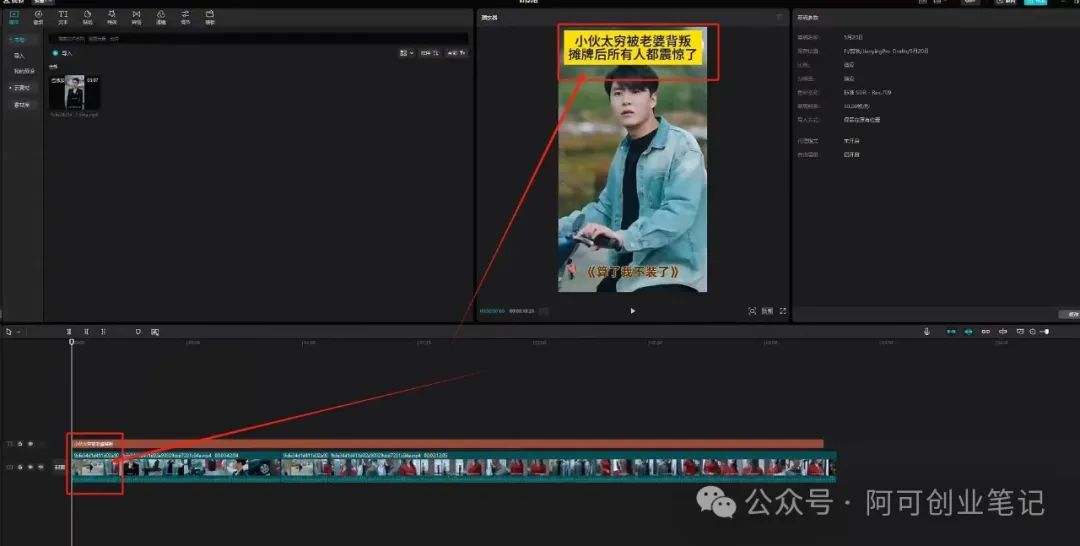Select the Adjust icon in top toolbar

(185, 17)
